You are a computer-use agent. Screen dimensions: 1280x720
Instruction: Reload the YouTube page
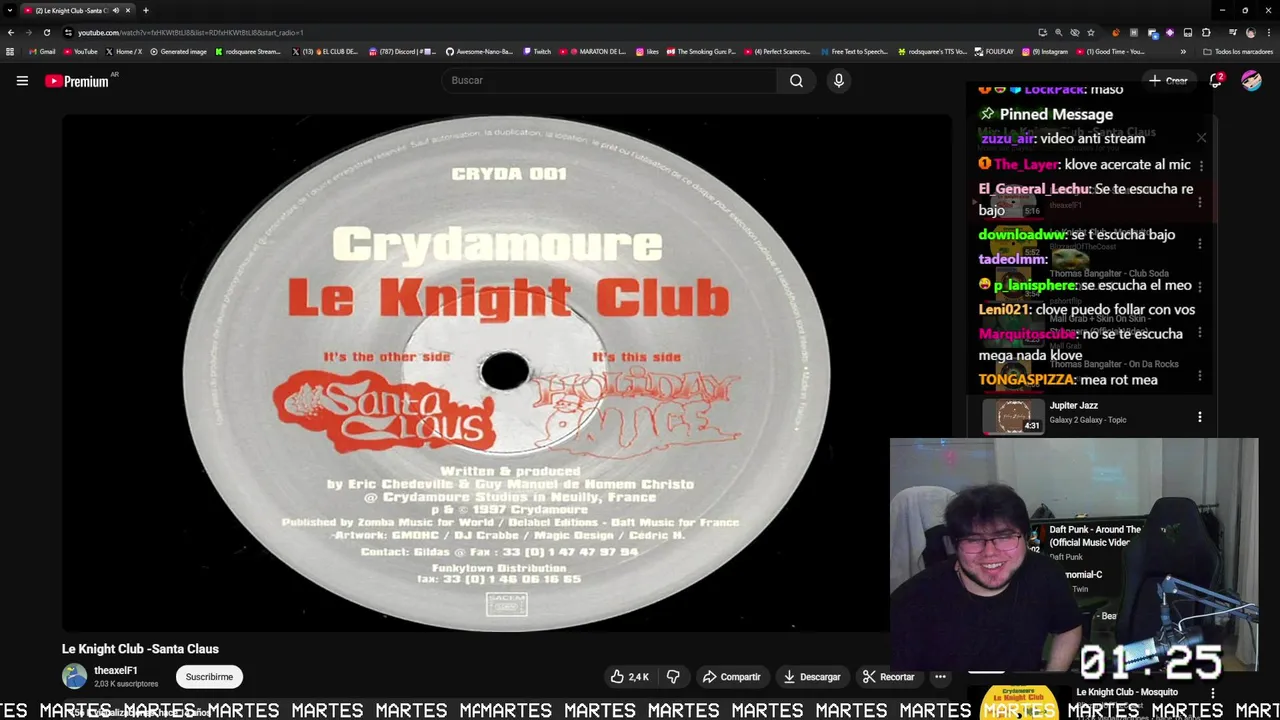click(x=46, y=32)
